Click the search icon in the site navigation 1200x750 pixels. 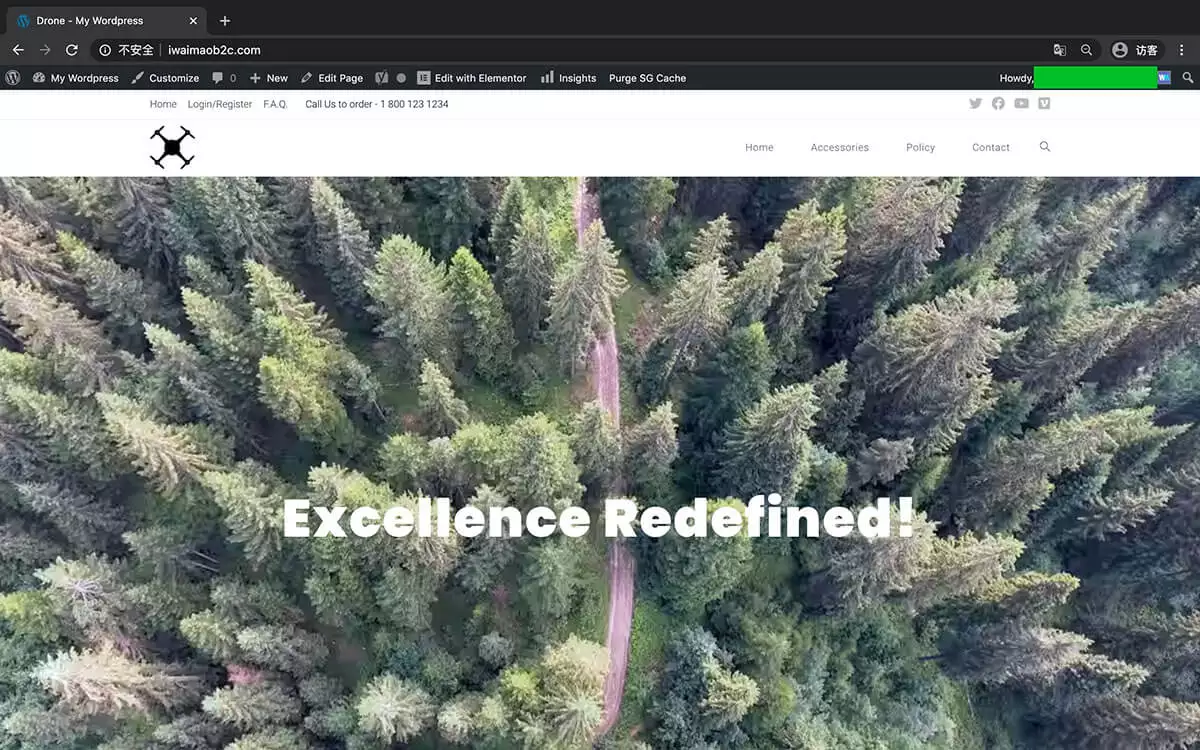click(1045, 147)
